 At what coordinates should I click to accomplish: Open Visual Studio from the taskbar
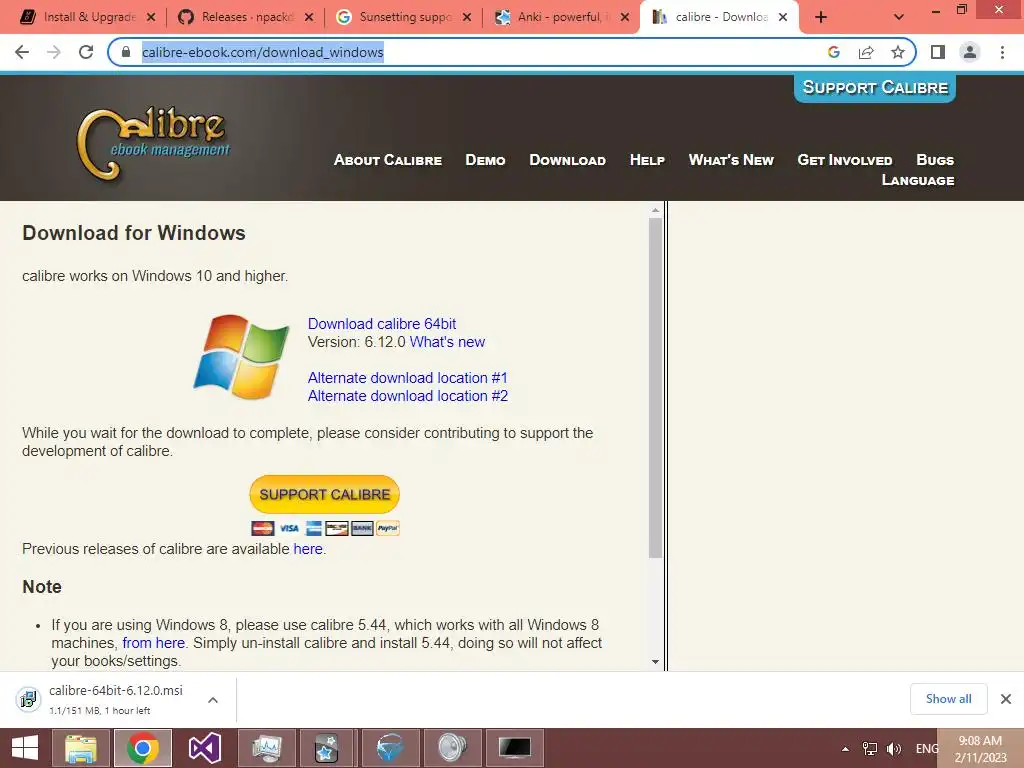[x=204, y=748]
